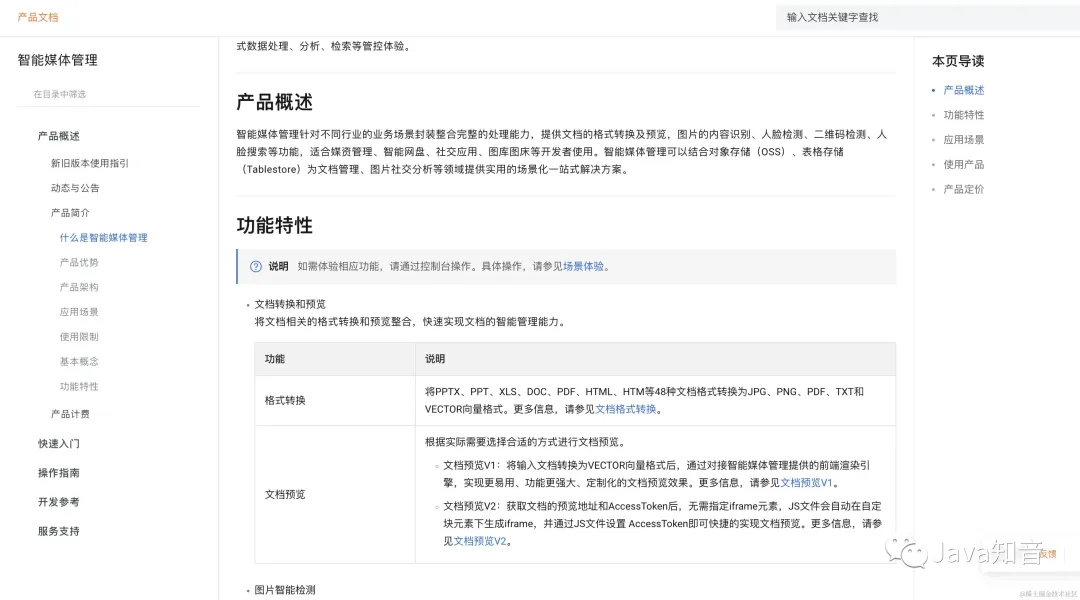Select 产品优势 in the sidebar
The height and width of the screenshot is (600, 1080).
(x=80, y=262)
